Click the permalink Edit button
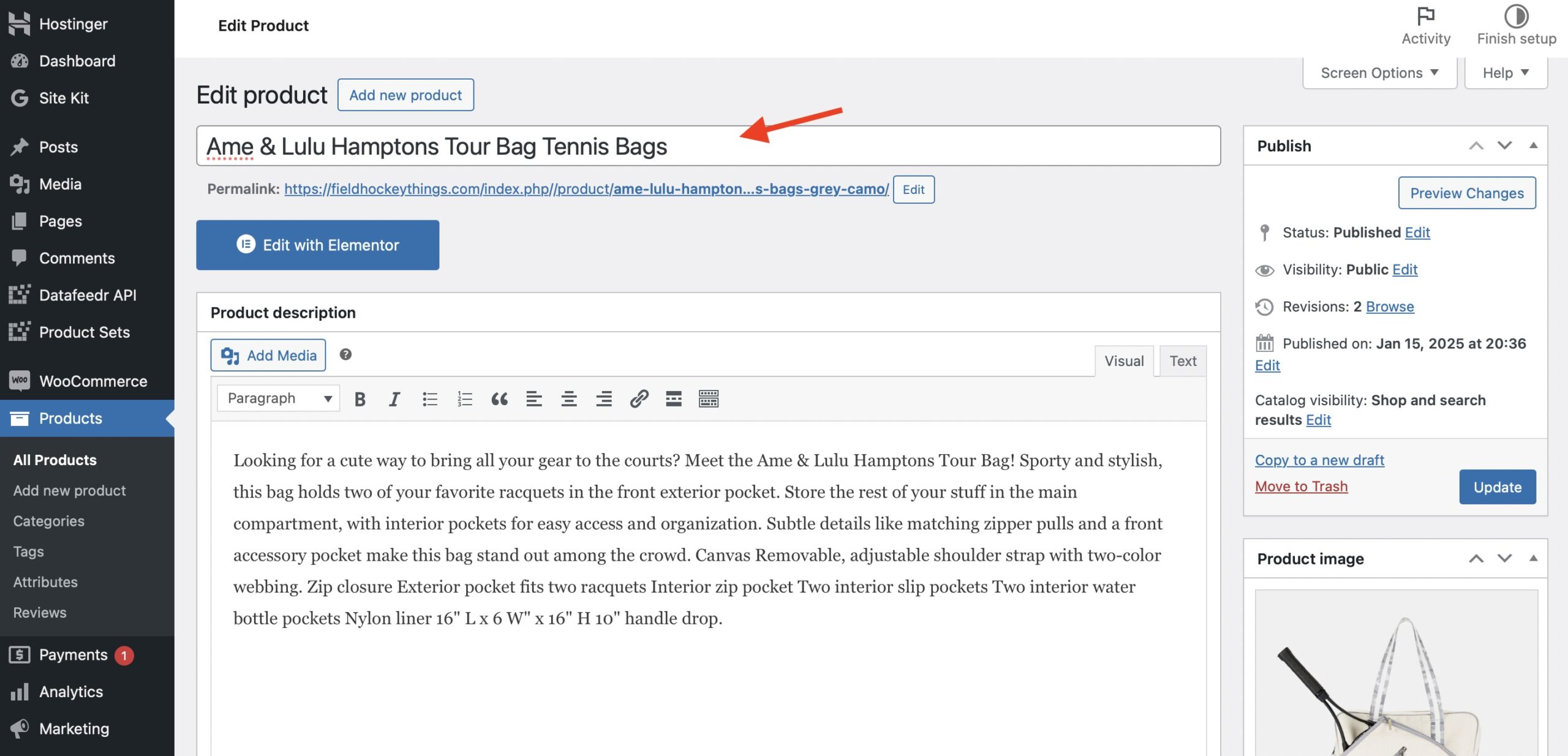Viewport: 1568px width, 756px height. click(913, 189)
